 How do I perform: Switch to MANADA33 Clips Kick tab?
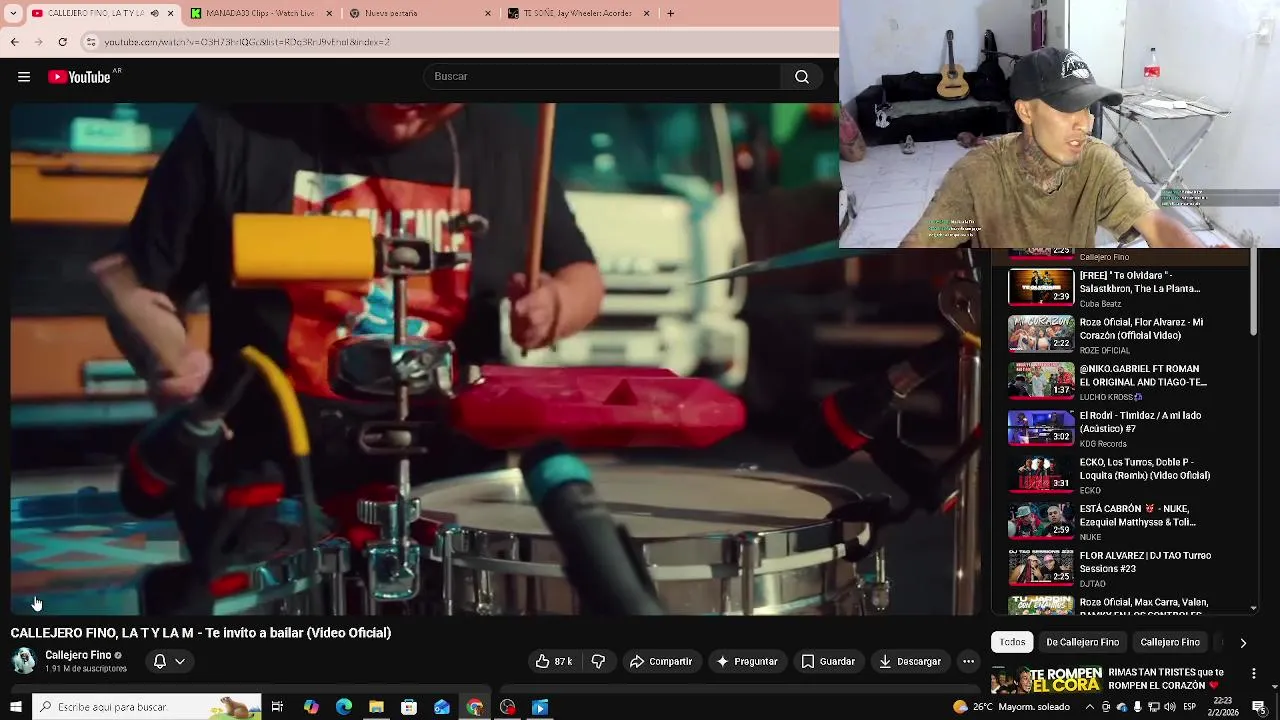260,13
